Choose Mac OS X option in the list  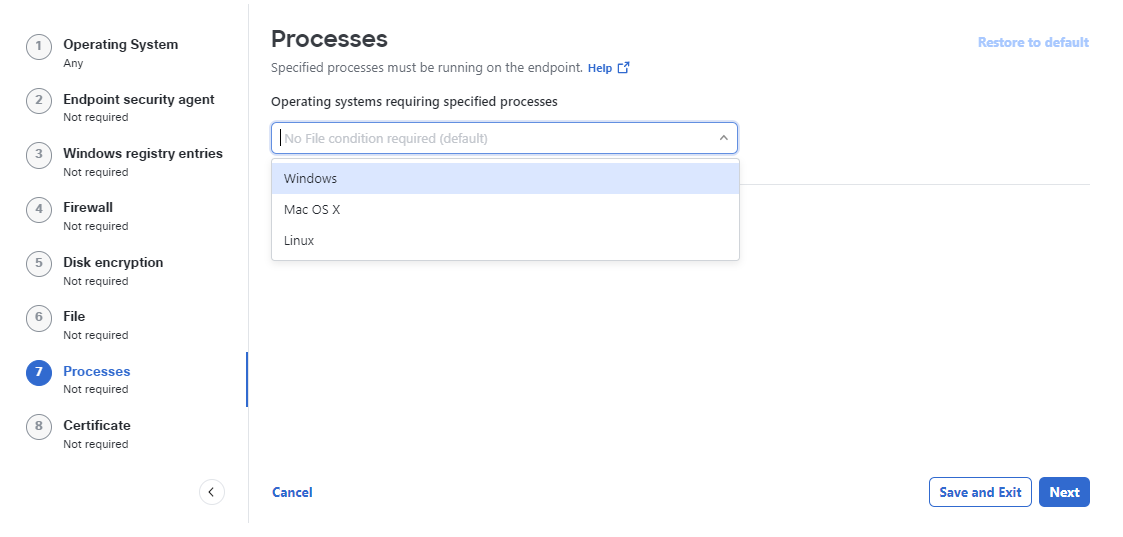(505, 210)
